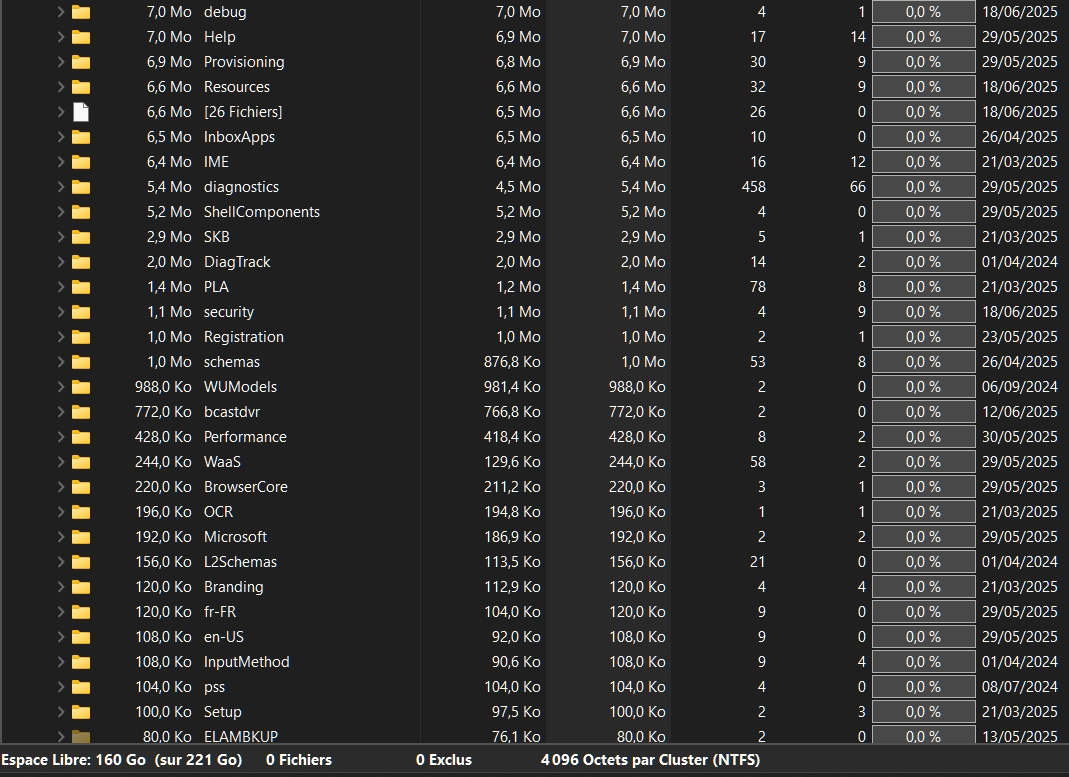Click the Performance folder icon
This screenshot has height=777, width=1069.
tap(81, 437)
